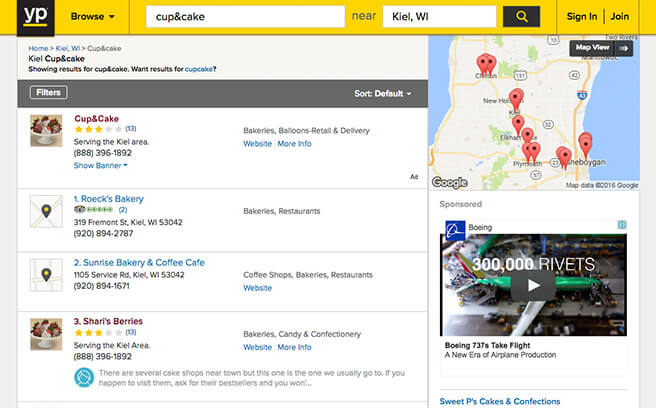Click the suggested 'cupcake' search link
The image size is (656, 408).
tap(199, 69)
